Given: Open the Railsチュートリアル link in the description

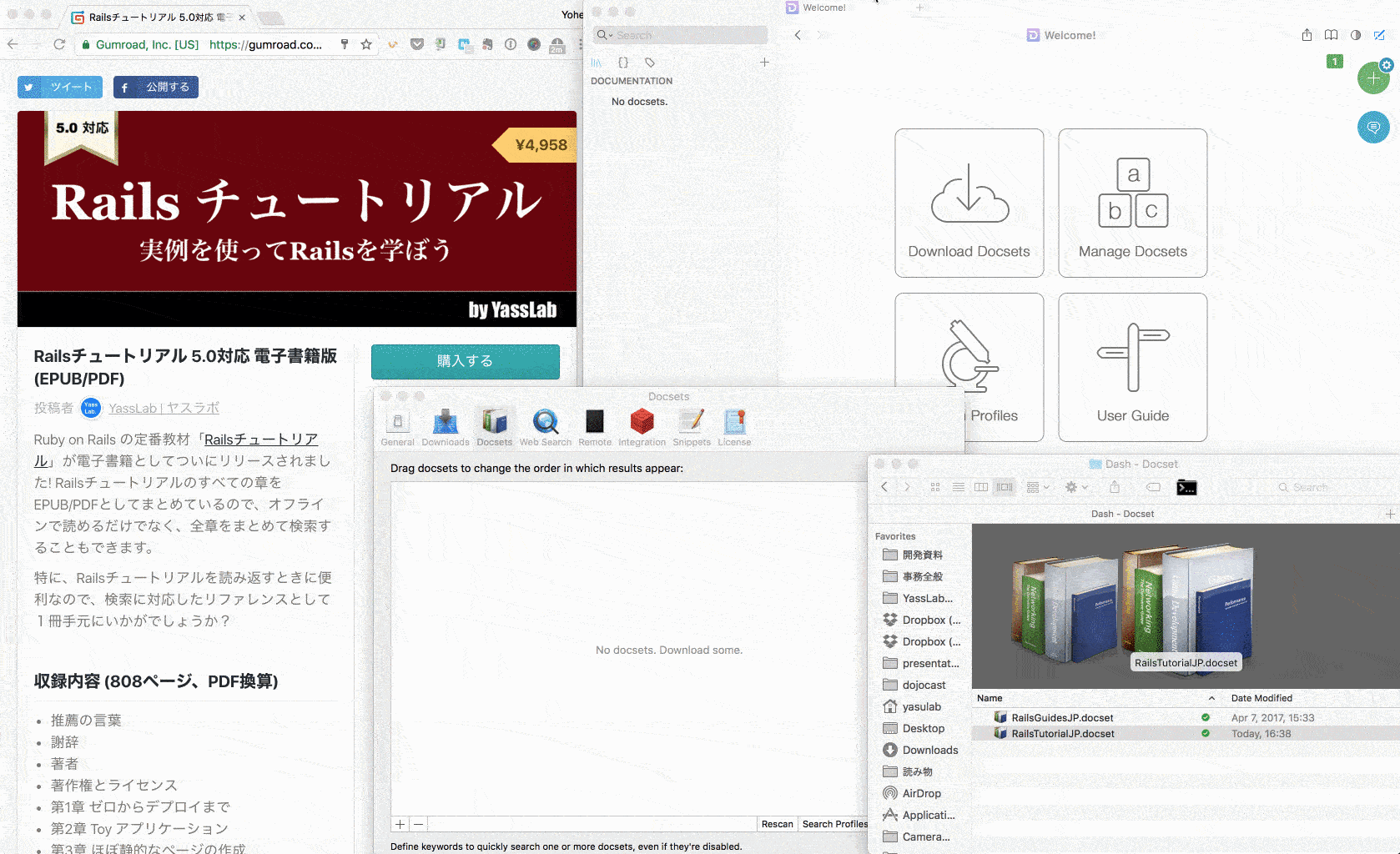Looking at the screenshot, I should pos(260,440).
